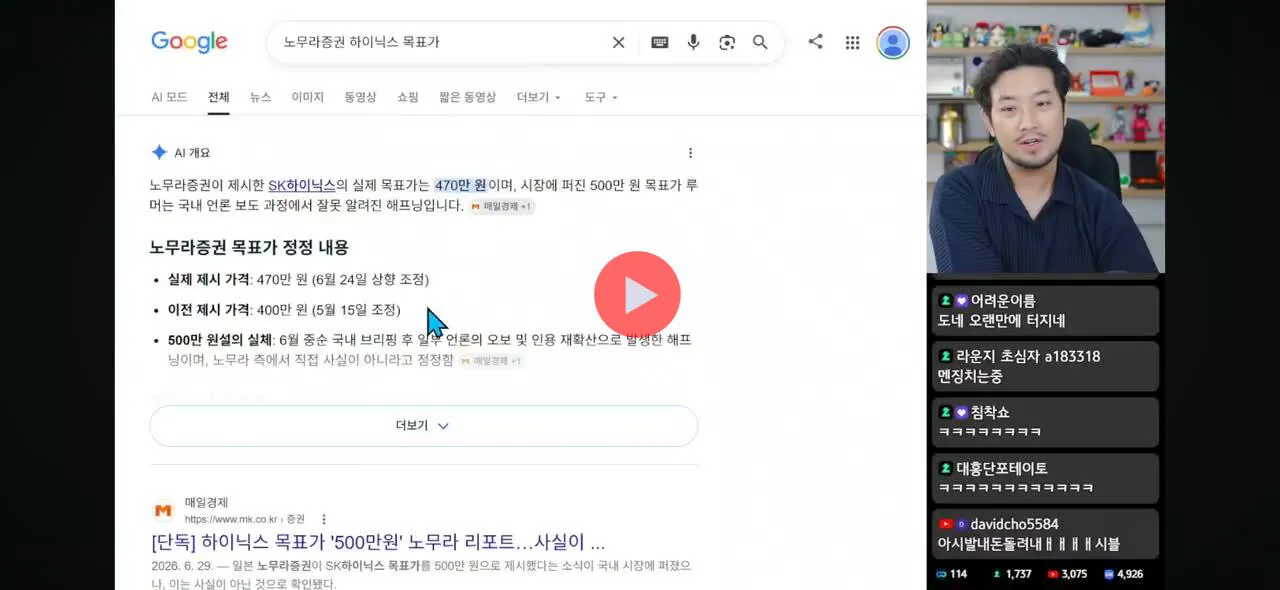The image size is (1280, 590).
Task: Click the 실제 제시 가격 bullet
Action: pyautogui.click(x=298, y=279)
